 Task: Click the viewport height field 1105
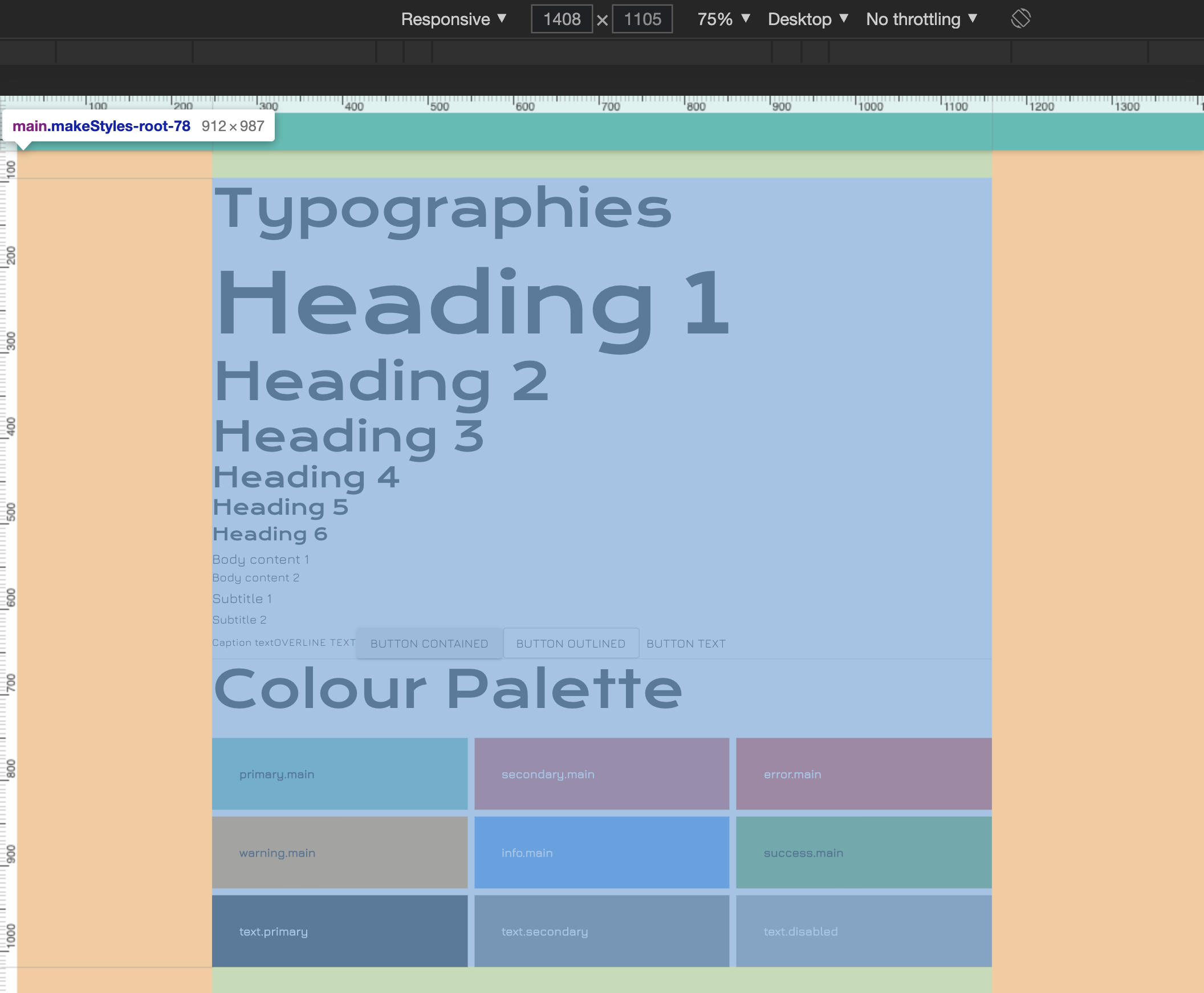[642, 19]
